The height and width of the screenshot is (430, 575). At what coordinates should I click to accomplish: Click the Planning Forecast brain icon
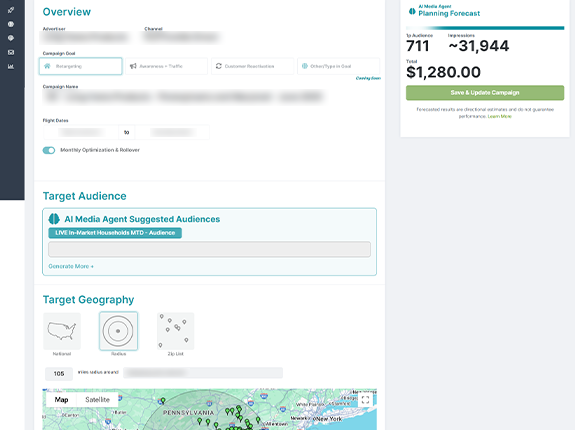[412, 11]
